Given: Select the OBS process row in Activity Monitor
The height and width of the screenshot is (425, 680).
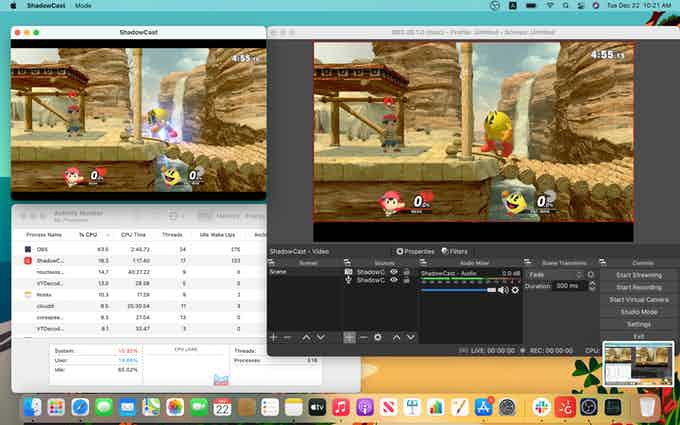Looking at the screenshot, I should pyautogui.click(x=139, y=249).
